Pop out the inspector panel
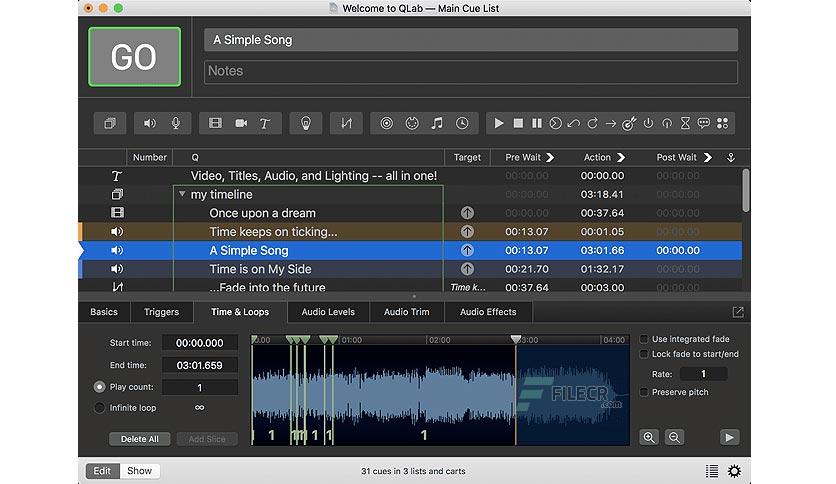836x484 pixels. (738, 312)
